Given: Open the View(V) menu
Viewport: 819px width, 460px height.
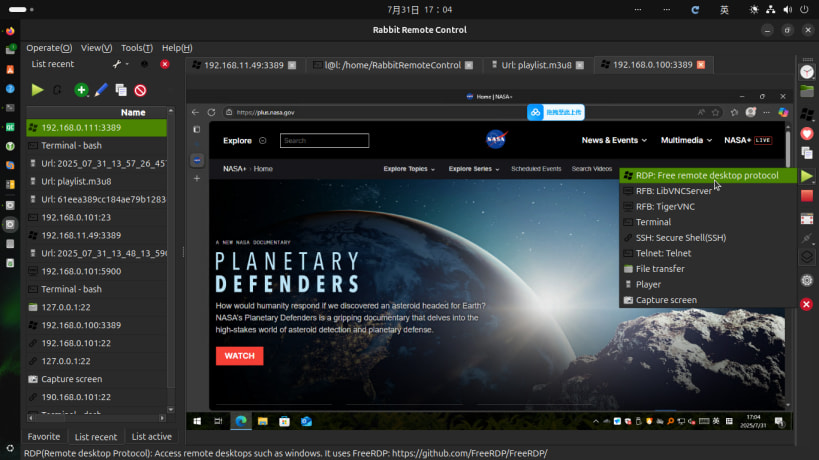Looking at the screenshot, I should (x=96, y=48).
